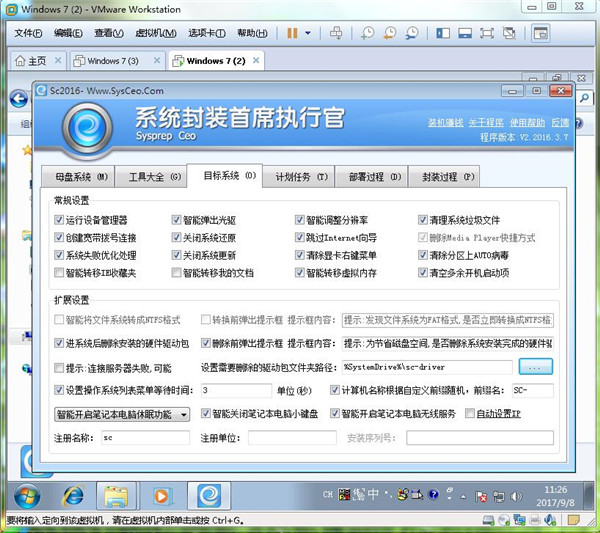Viewport: 600px width, 533px height.
Task: Open the 查看(V) menu
Action: tap(109, 33)
